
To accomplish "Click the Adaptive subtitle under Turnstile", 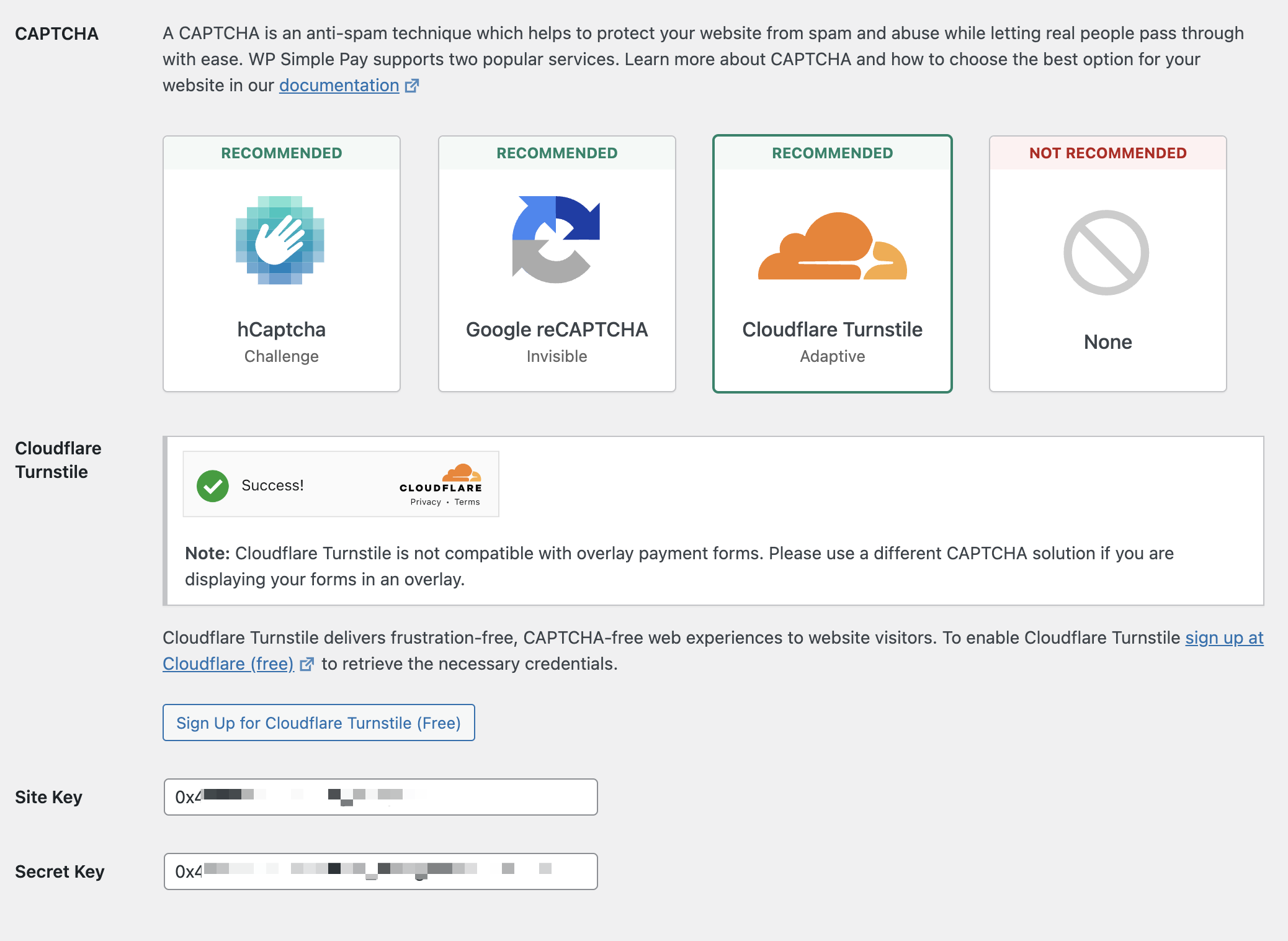I will [833, 356].
